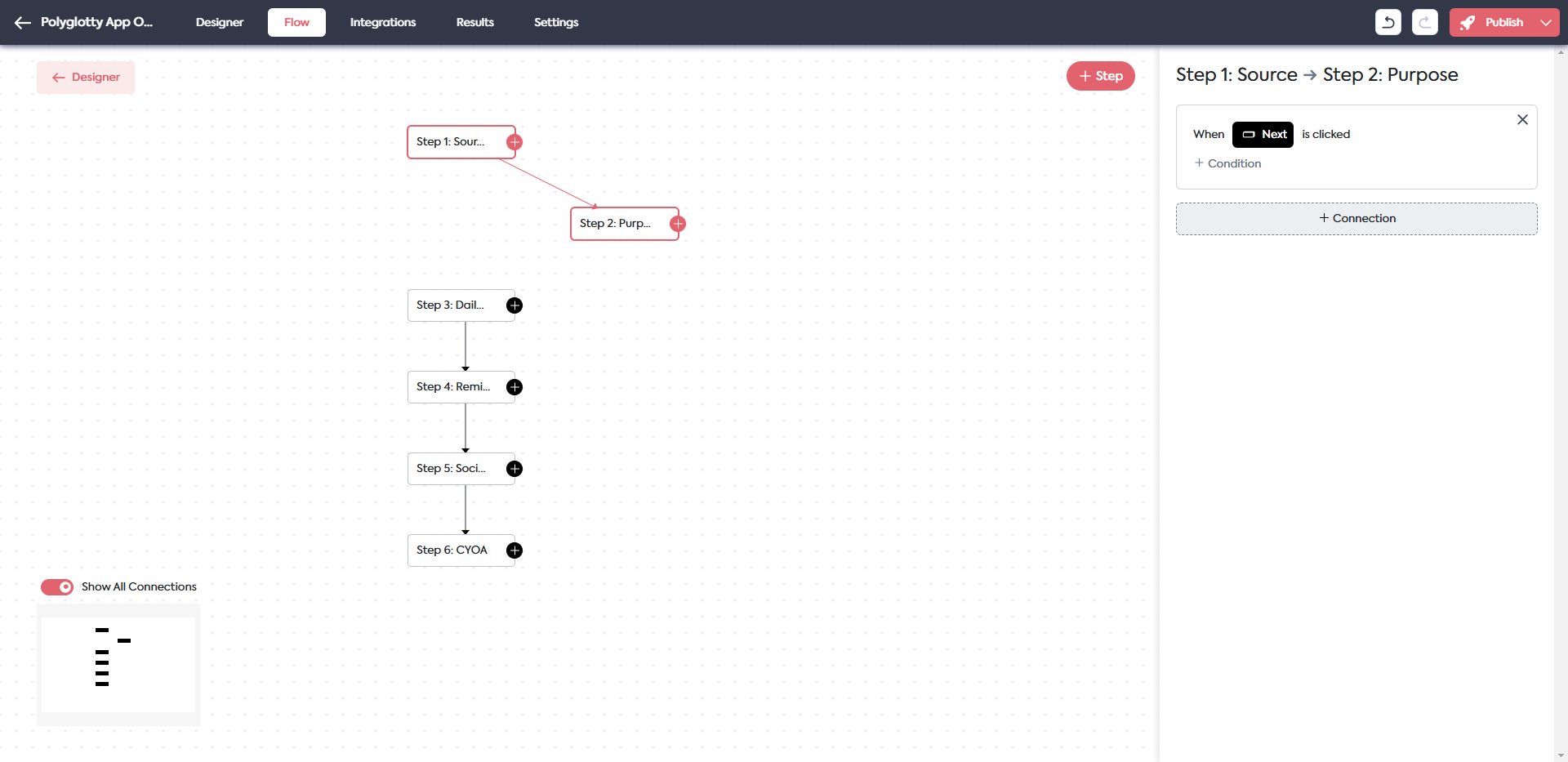Image resolution: width=1568 pixels, height=762 pixels.
Task: Toggle Show All Connections off
Action: tap(57, 586)
